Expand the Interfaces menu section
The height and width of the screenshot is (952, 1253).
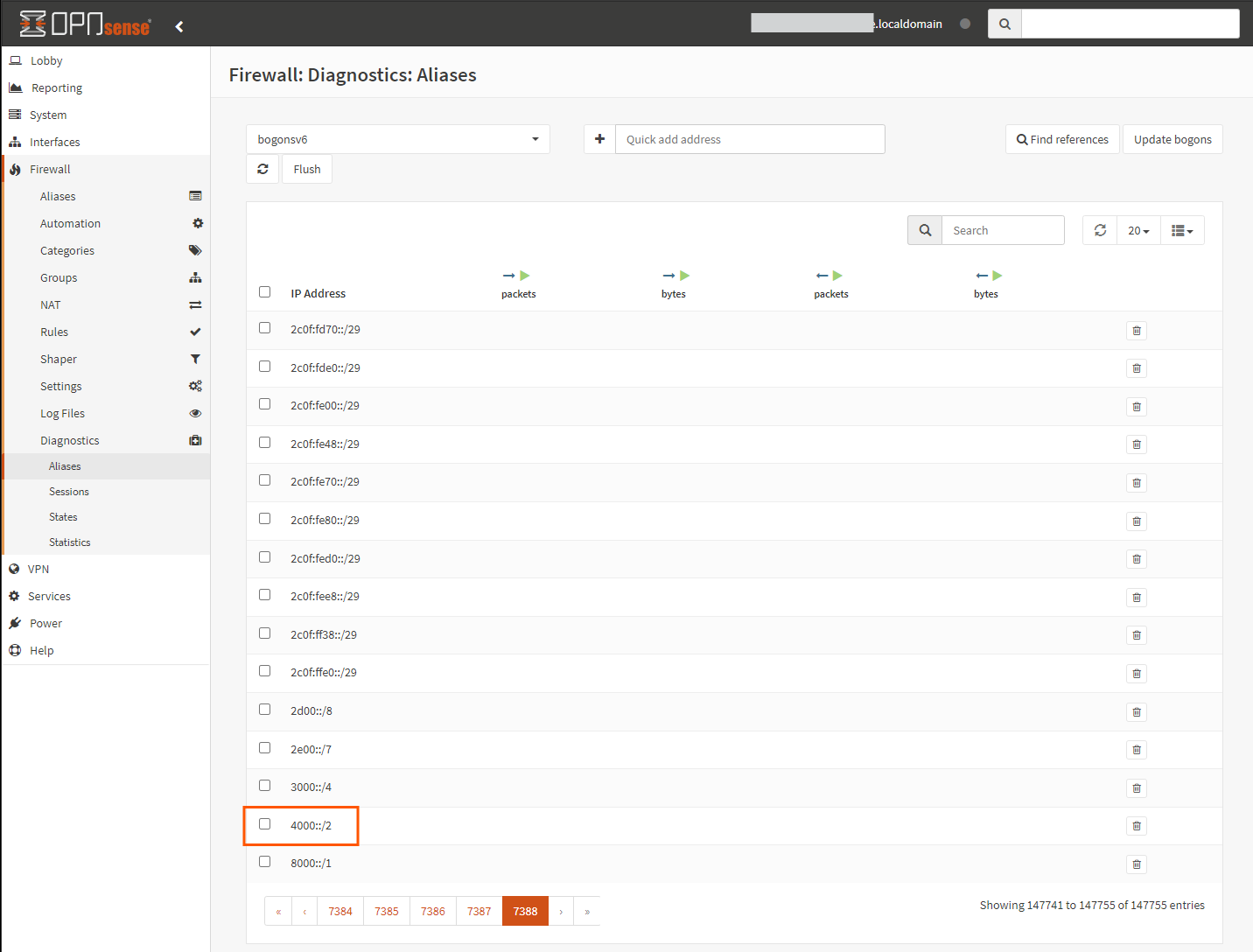pyautogui.click(x=106, y=142)
